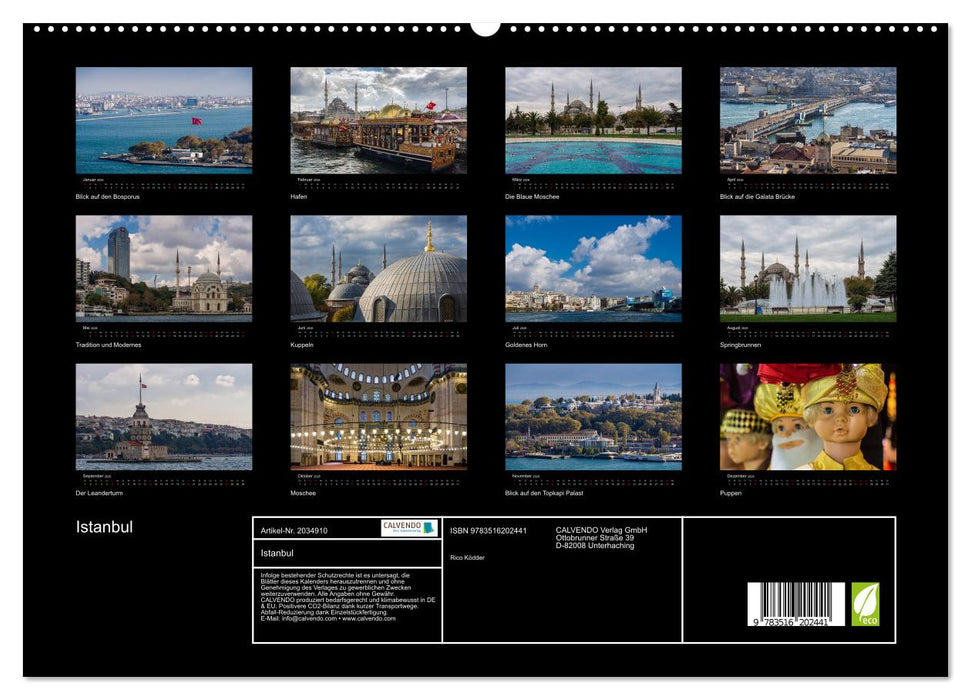
Task: Open the Topkapi Palast view photo
Action: tap(593, 416)
